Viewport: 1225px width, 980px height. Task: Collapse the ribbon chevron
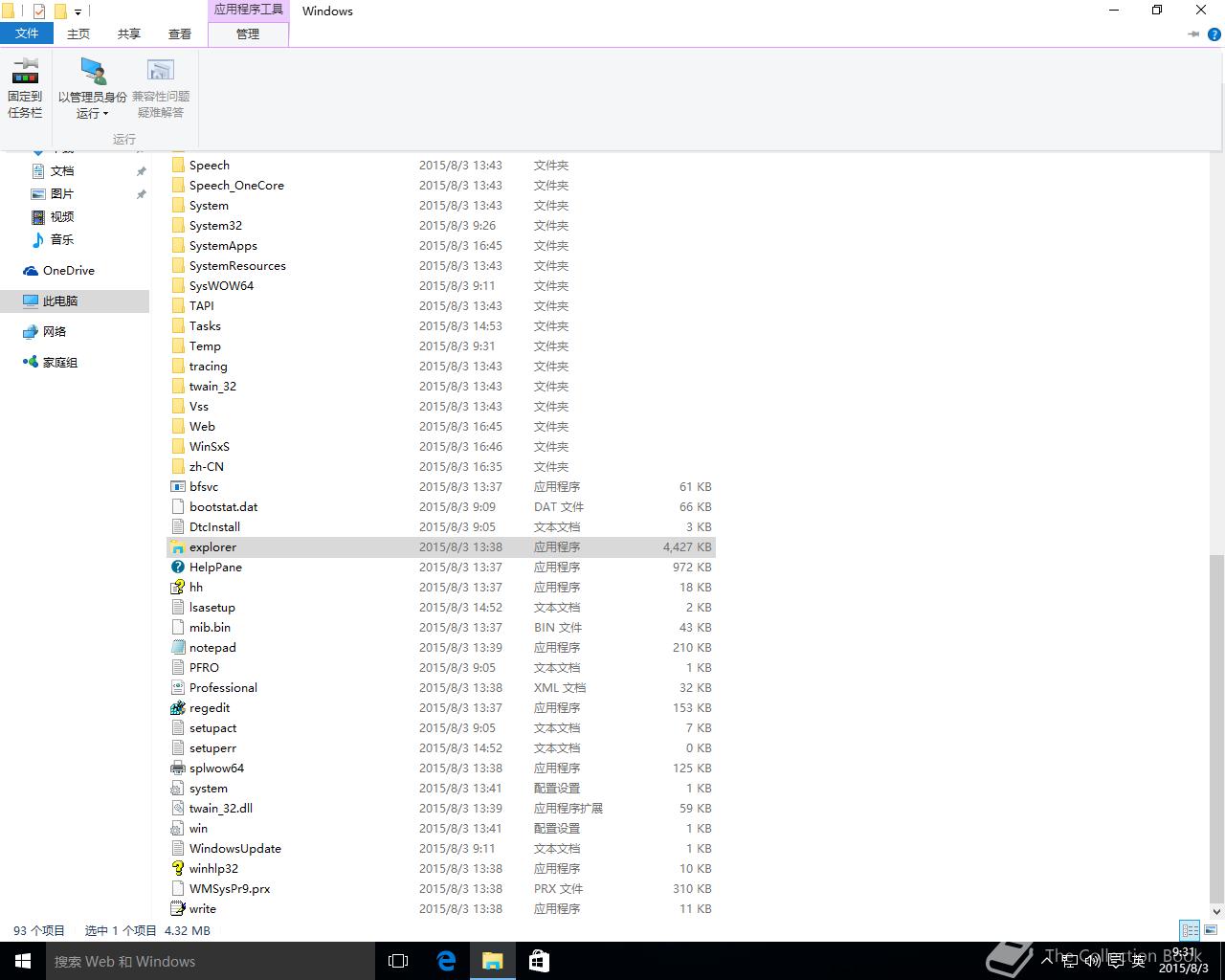(1193, 34)
